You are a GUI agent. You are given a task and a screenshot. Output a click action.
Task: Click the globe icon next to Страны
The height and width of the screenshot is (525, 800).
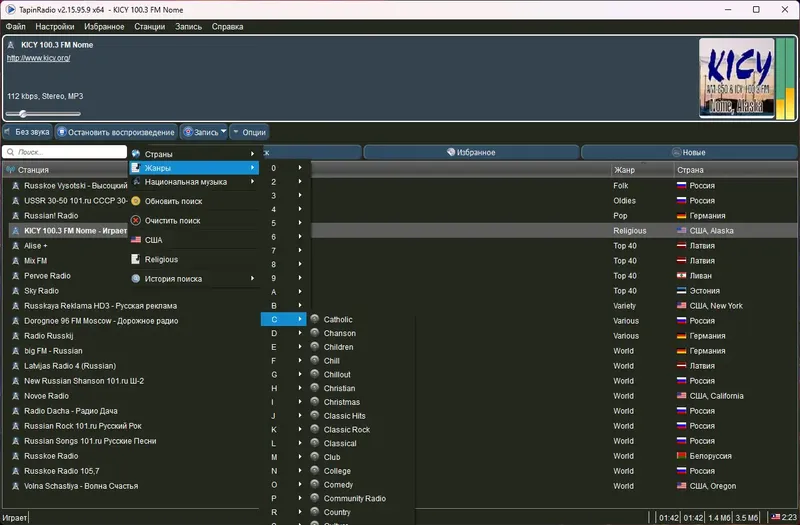pyautogui.click(x=136, y=154)
